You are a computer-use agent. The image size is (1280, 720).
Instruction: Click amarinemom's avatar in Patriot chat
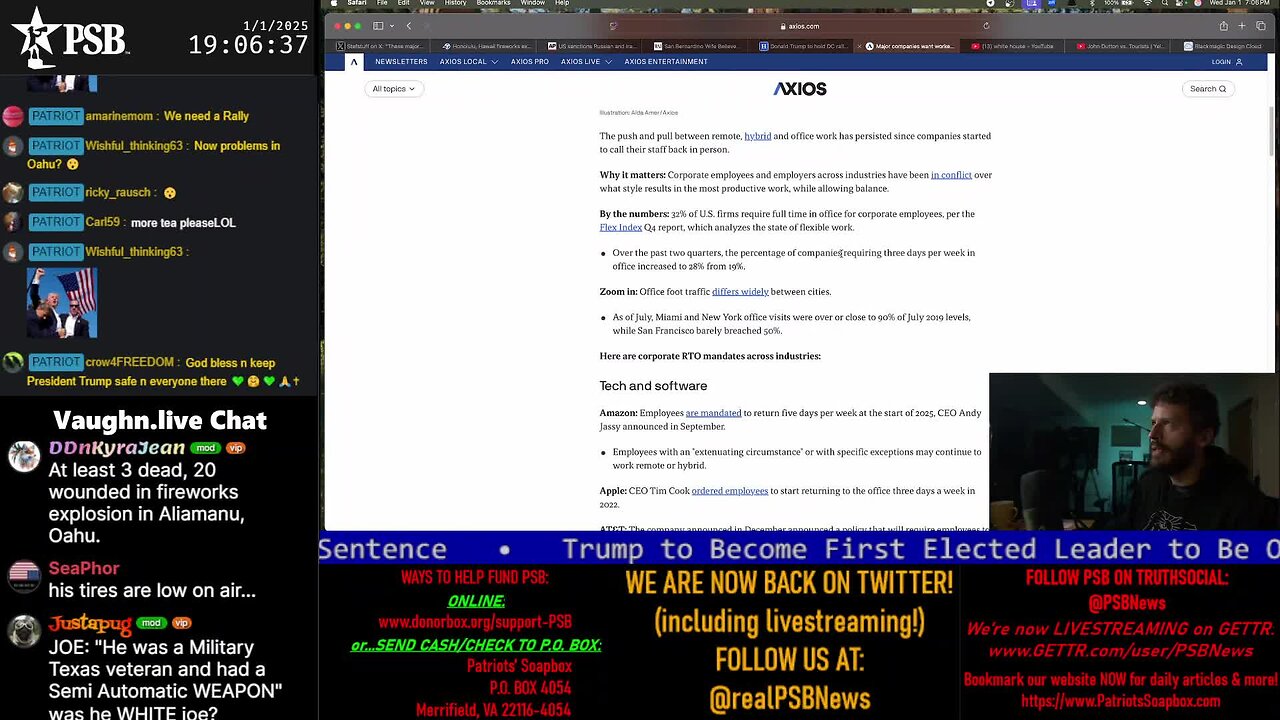(x=13, y=117)
